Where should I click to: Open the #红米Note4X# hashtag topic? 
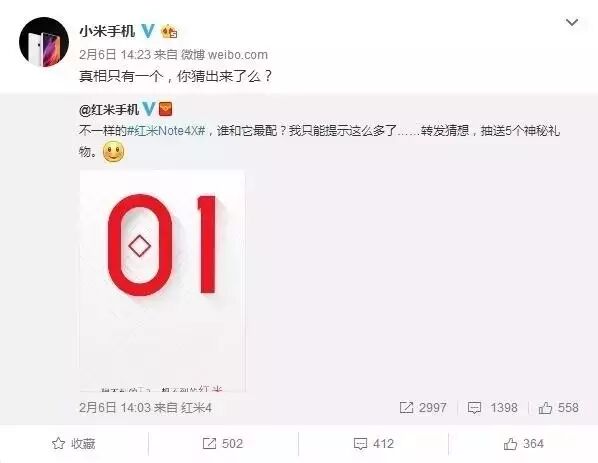(166, 131)
